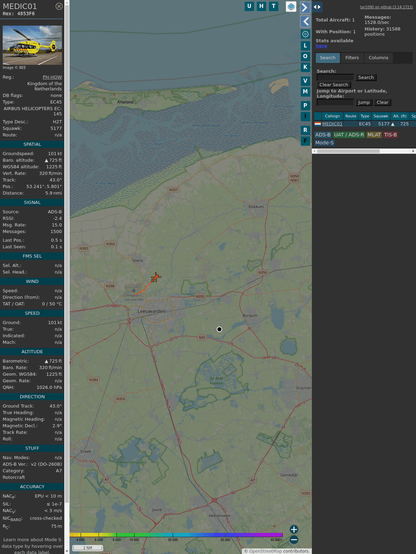Open the tar1090 on github link
Screen dimensions: 416x554
click(386, 7)
